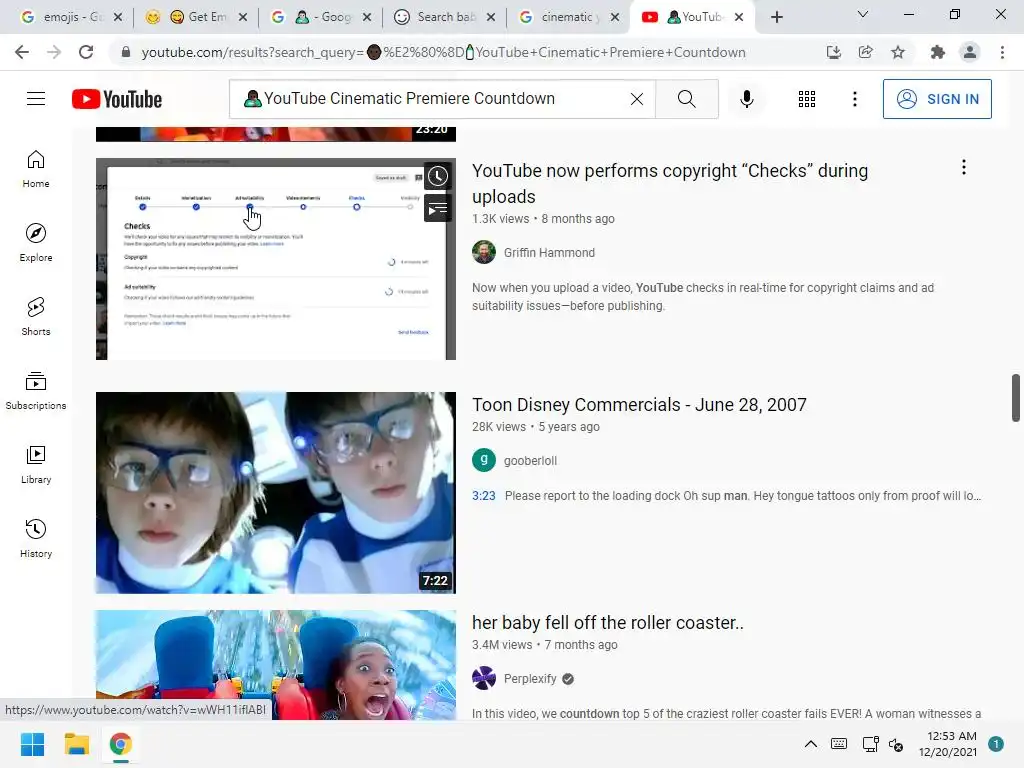Open YouTube settings three-dot menu
The height and width of the screenshot is (768, 1024).
pos(854,99)
